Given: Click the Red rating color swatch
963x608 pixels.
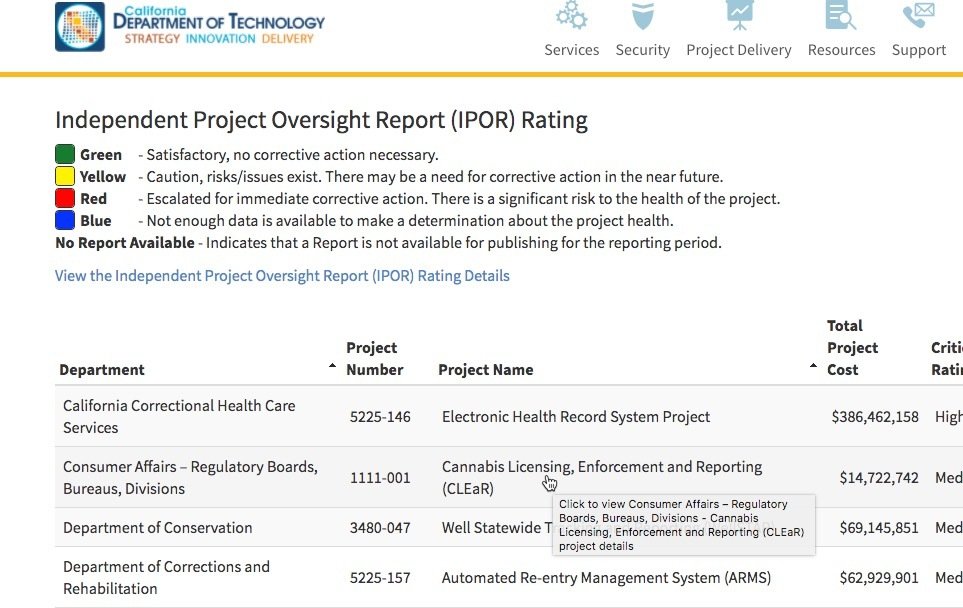Looking at the screenshot, I should (65, 198).
